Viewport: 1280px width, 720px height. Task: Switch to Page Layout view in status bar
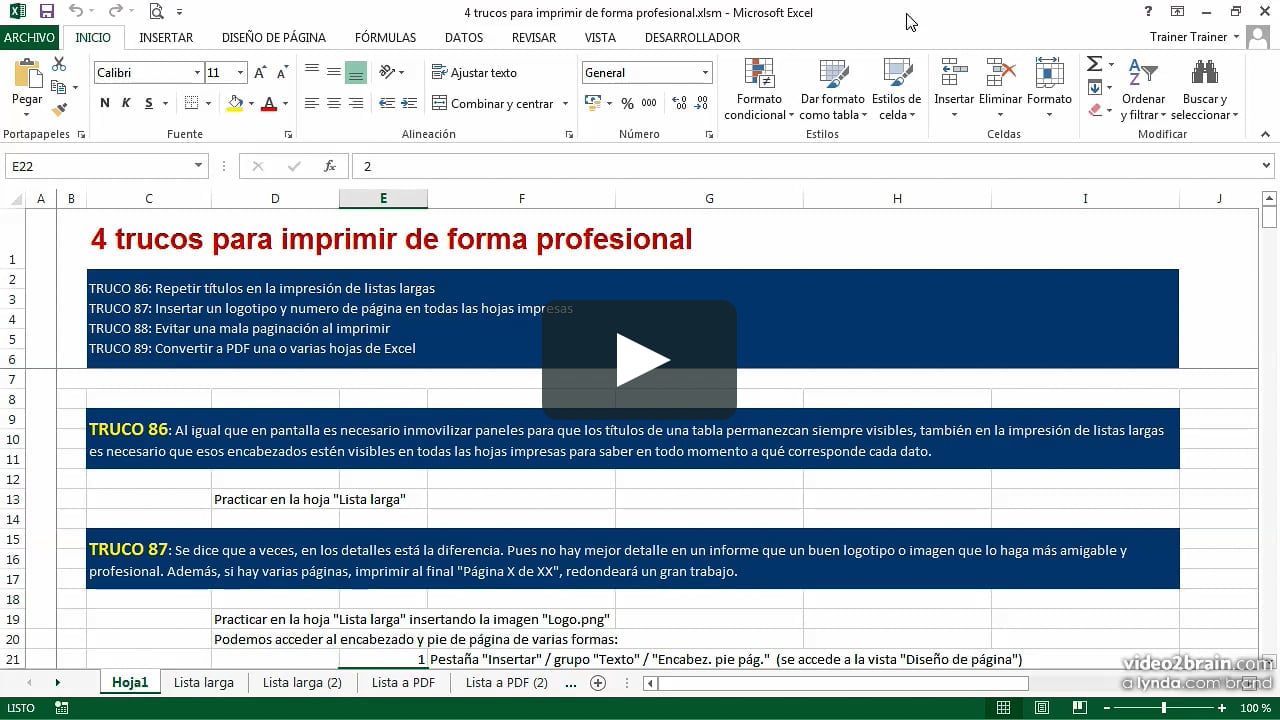[1041, 708]
